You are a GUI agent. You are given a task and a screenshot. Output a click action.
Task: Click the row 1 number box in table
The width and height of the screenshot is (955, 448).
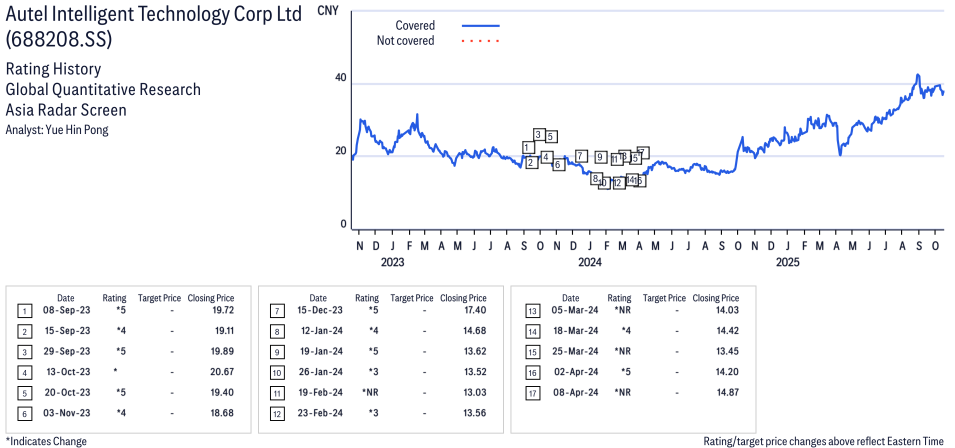click(x=25, y=311)
